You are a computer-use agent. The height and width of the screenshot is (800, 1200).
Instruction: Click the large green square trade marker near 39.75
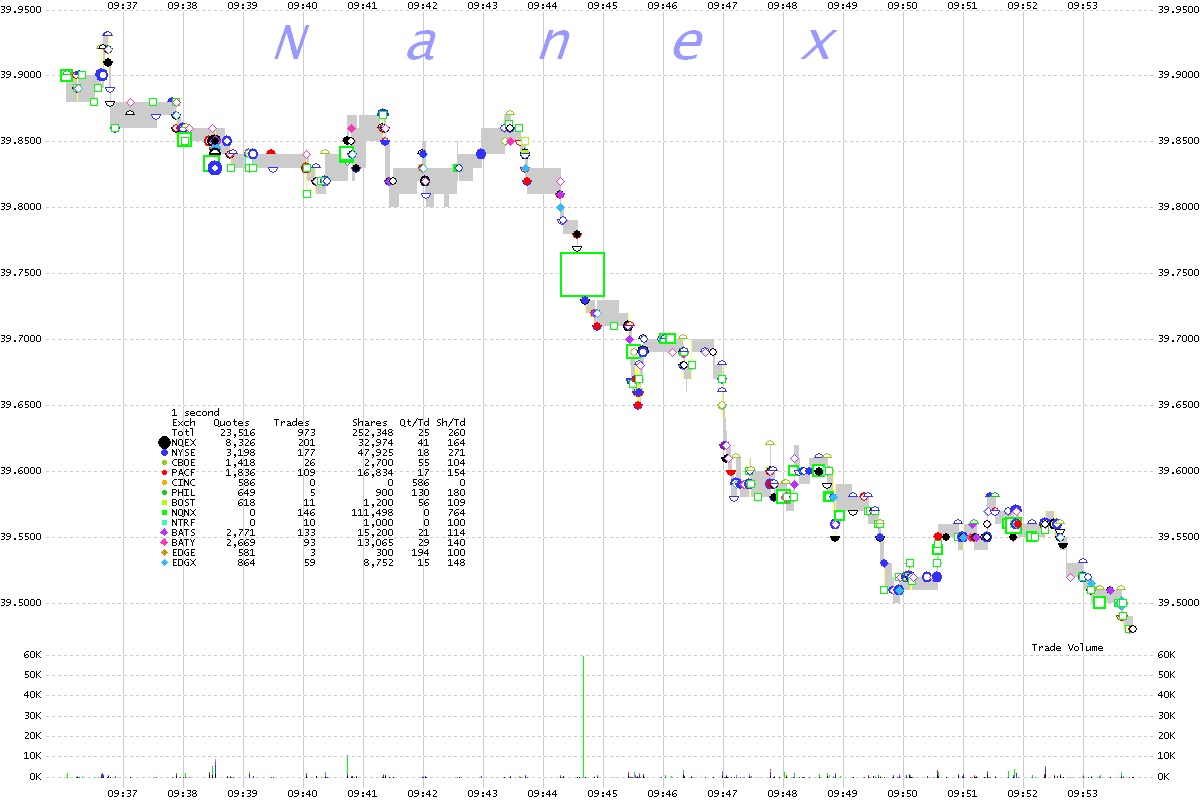pyautogui.click(x=582, y=274)
